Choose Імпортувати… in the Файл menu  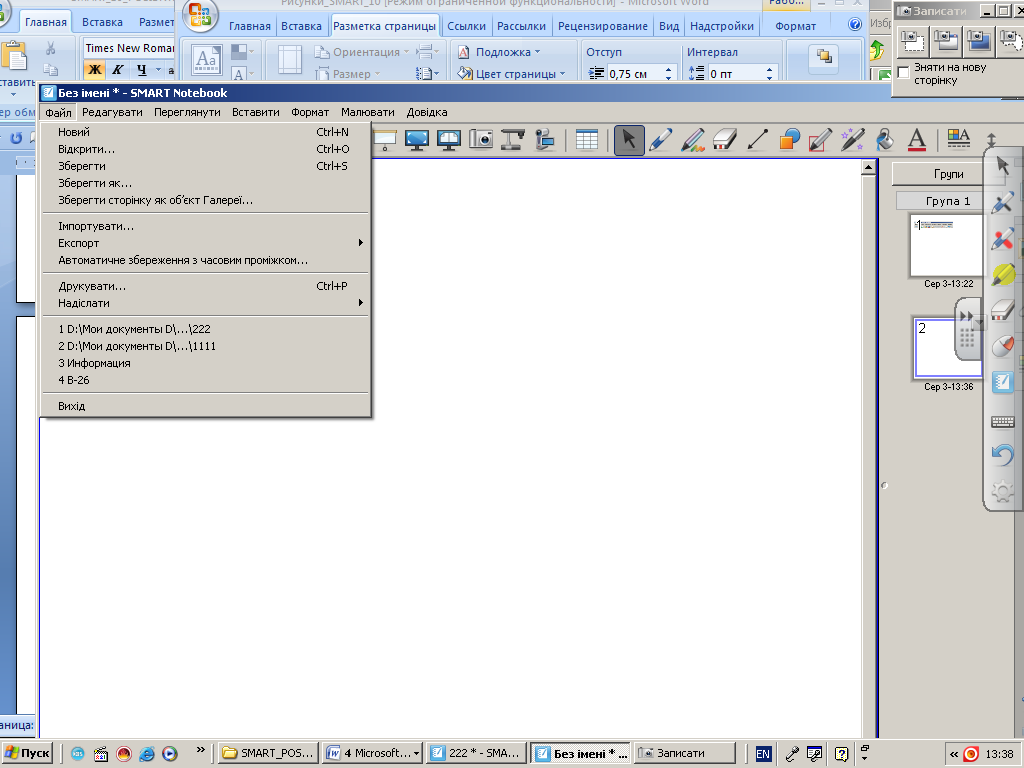(205, 226)
